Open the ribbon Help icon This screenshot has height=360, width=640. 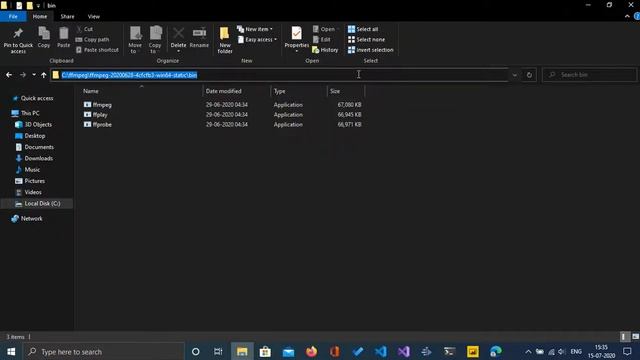636,16
